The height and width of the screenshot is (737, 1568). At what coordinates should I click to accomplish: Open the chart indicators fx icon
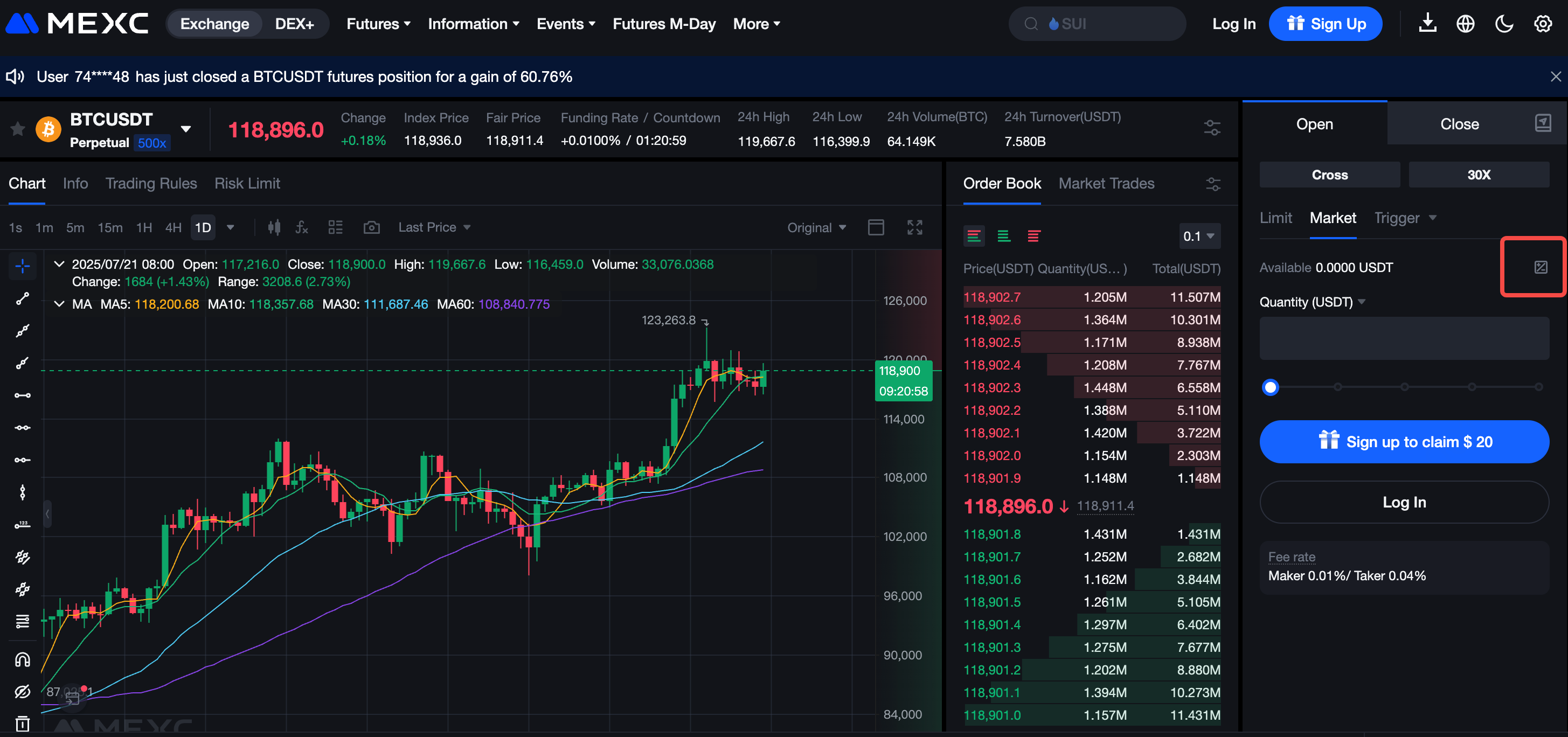[301, 227]
